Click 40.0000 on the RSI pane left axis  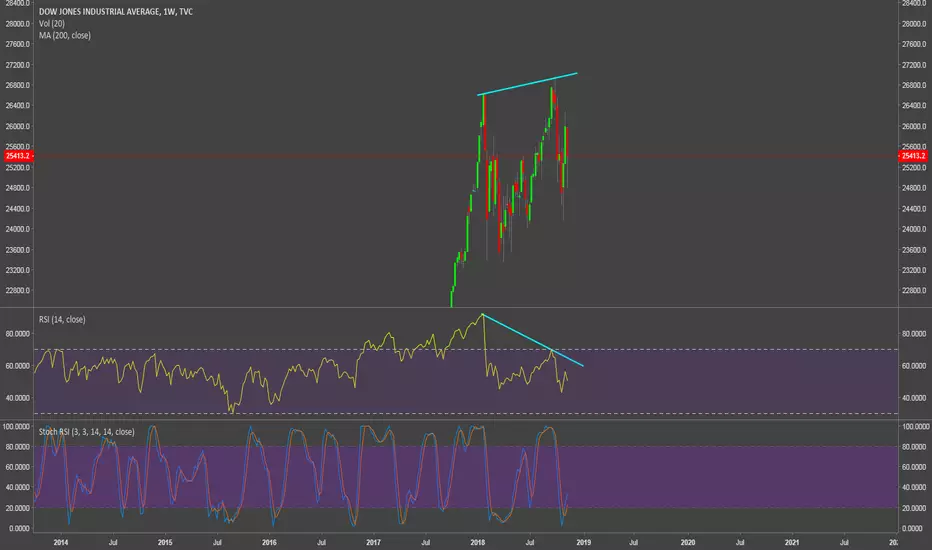click(x=18, y=398)
